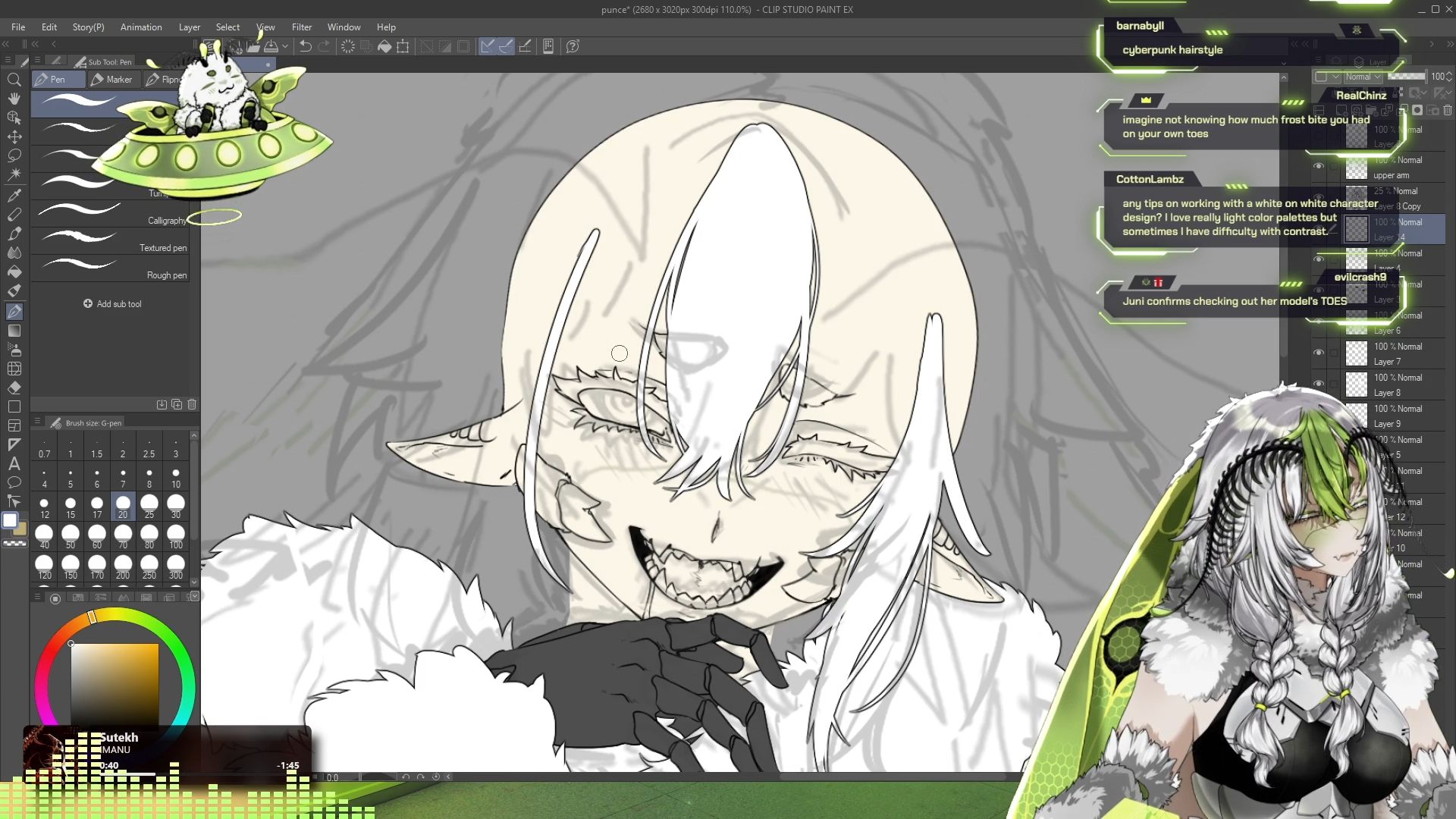Select the Zoom magnifier tool
Screen dimensions: 1456x819
(x=14, y=80)
